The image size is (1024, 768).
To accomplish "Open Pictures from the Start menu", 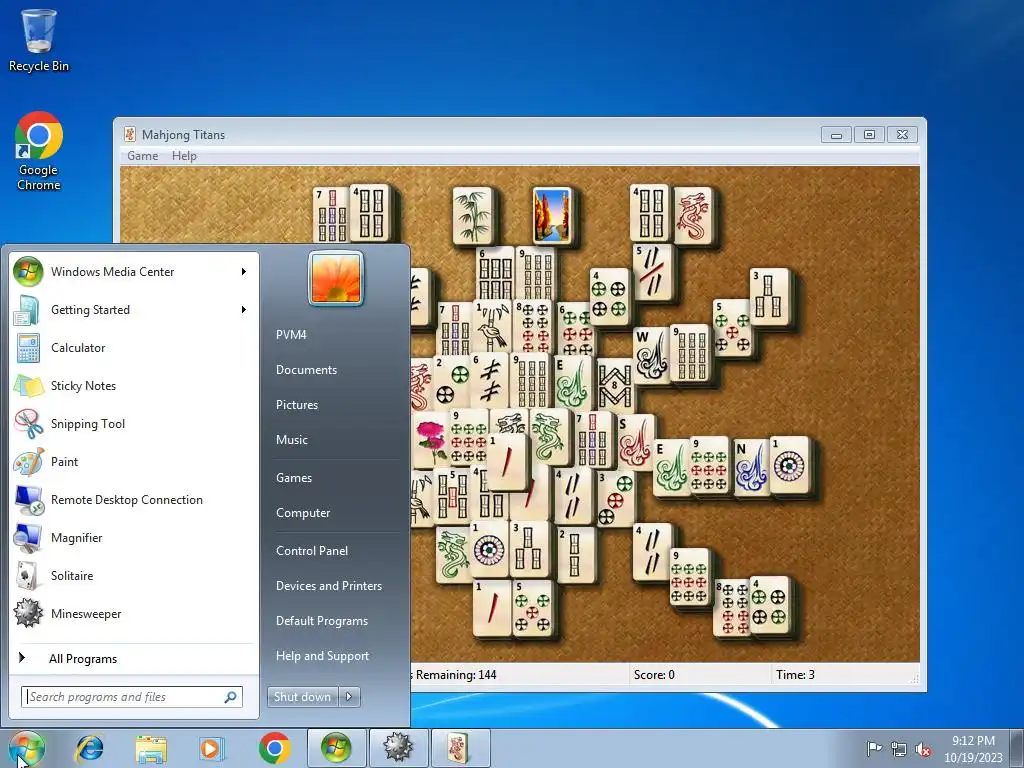I will coord(296,405).
